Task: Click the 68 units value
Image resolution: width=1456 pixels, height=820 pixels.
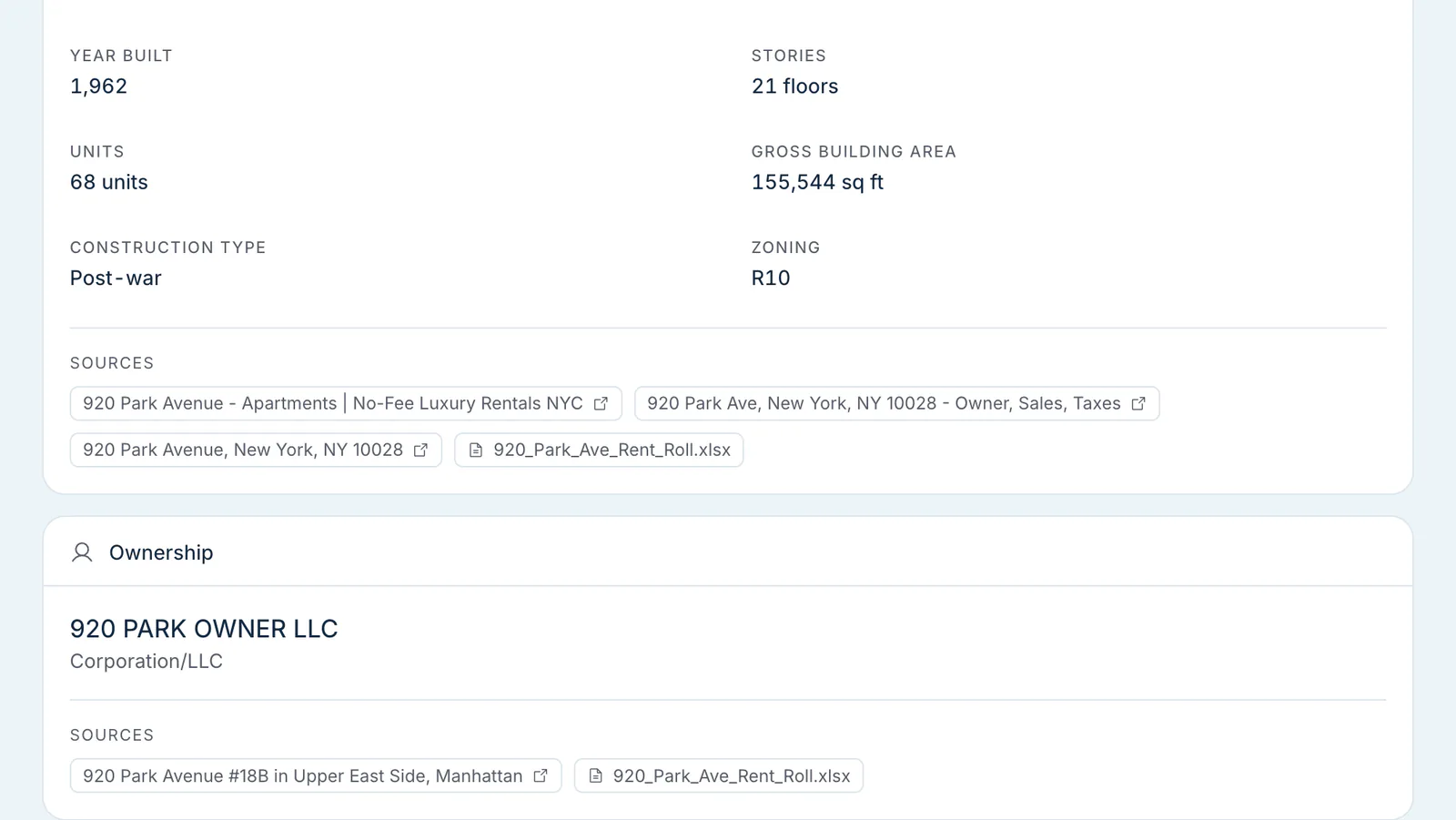Action: point(109,182)
